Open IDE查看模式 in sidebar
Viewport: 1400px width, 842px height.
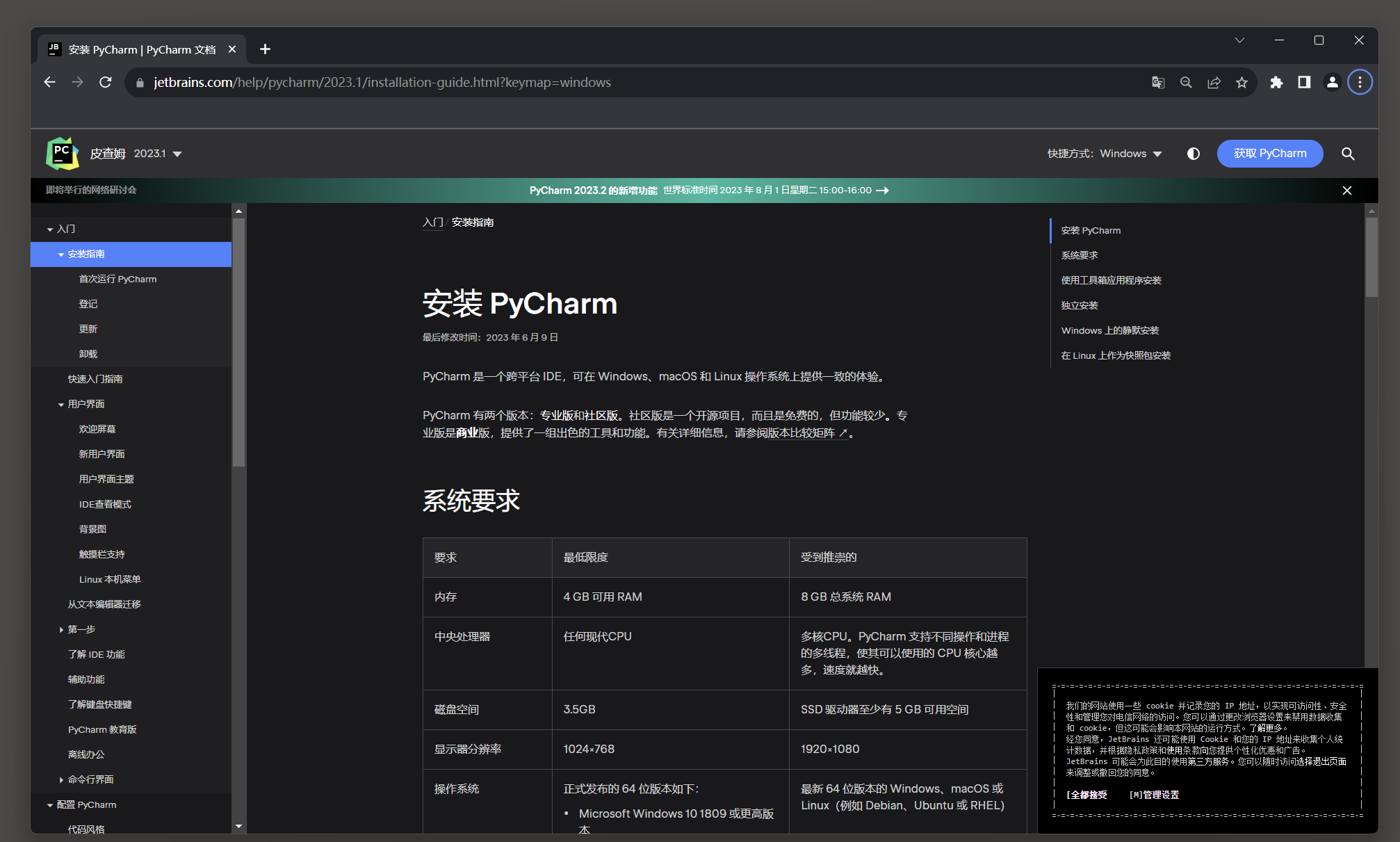tap(105, 504)
